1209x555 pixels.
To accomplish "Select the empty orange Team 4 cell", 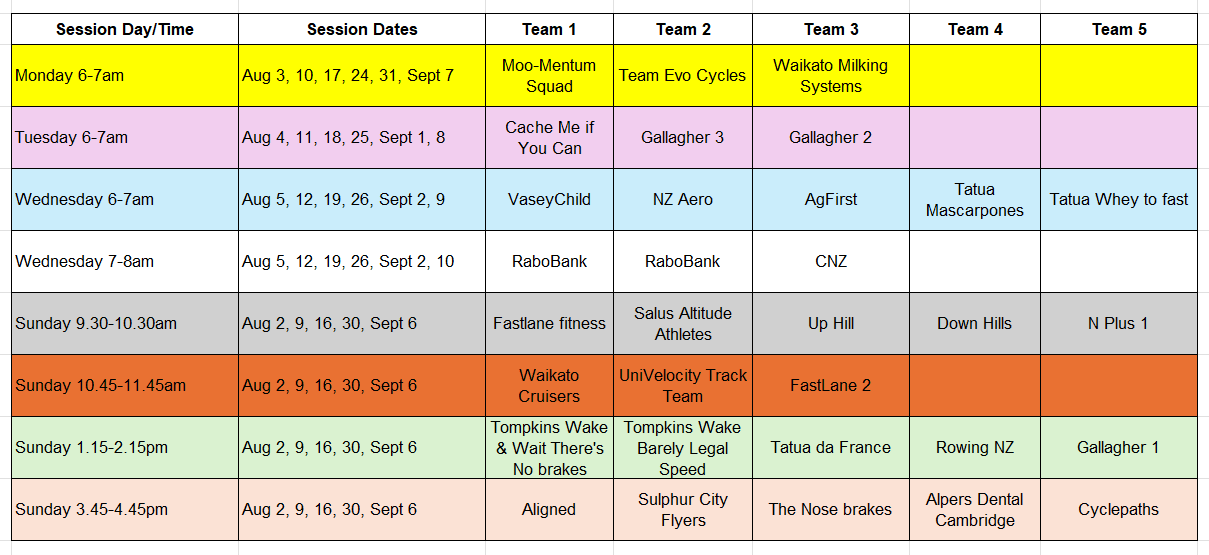I will pos(975,385).
